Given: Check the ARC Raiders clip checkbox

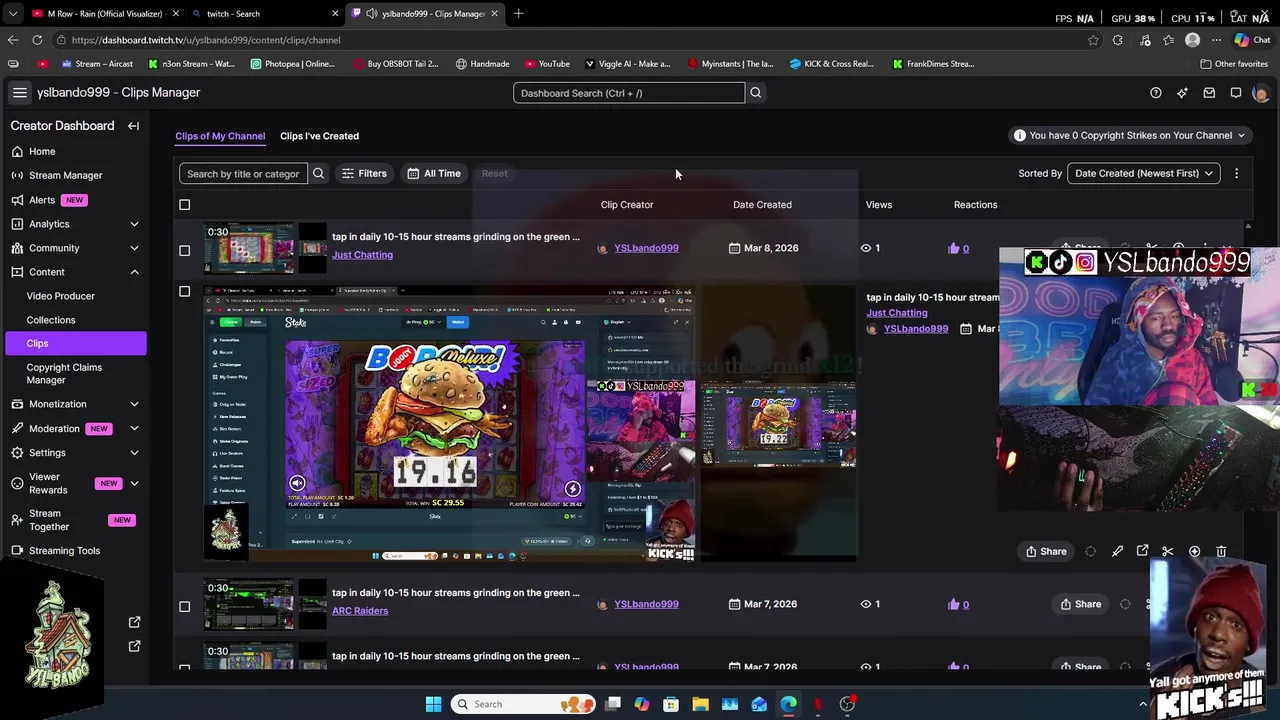Looking at the screenshot, I should coord(184,606).
